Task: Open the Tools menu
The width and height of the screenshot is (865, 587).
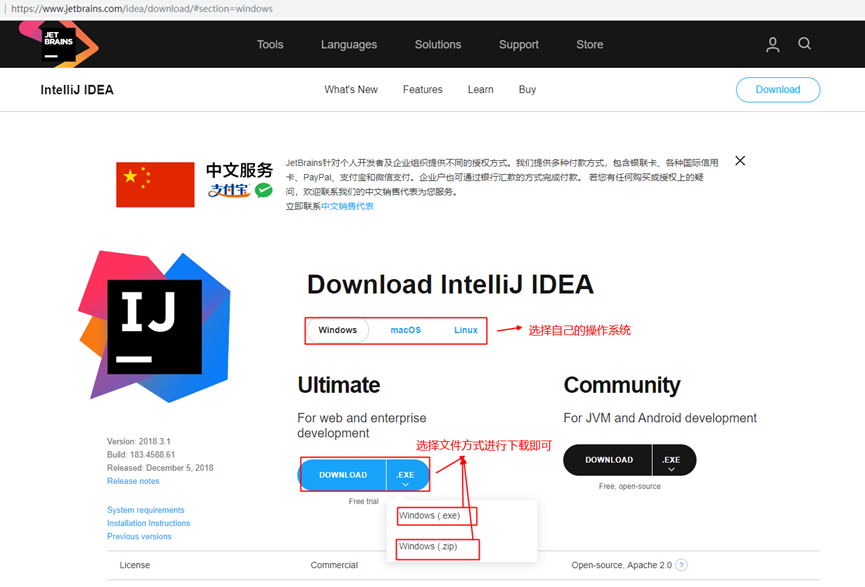Action: coord(270,45)
